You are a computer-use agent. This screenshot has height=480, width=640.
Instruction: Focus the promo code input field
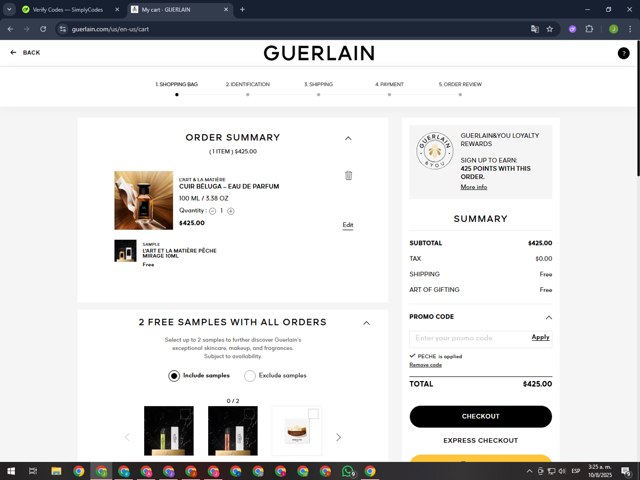click(469, 338)
